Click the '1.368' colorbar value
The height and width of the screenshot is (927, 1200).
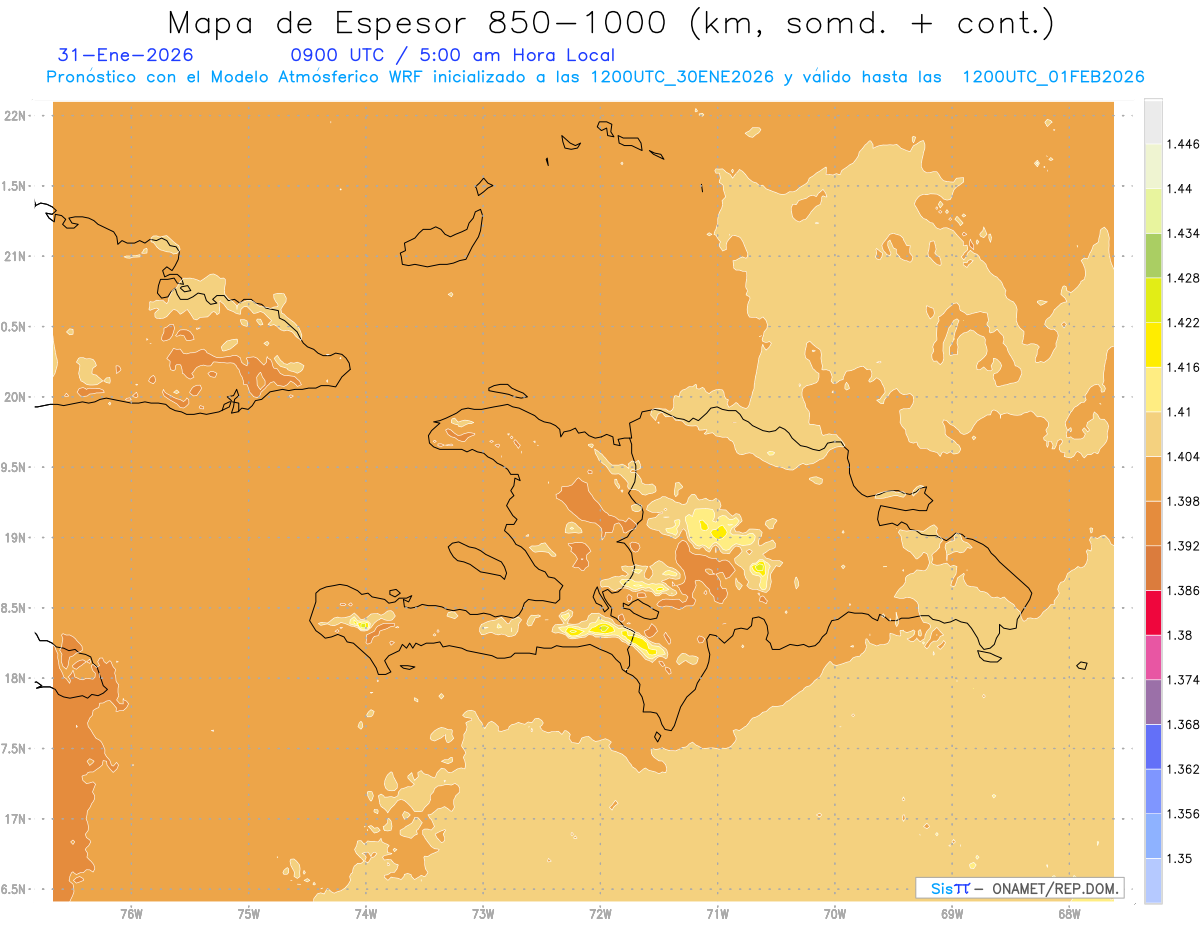1183,725
